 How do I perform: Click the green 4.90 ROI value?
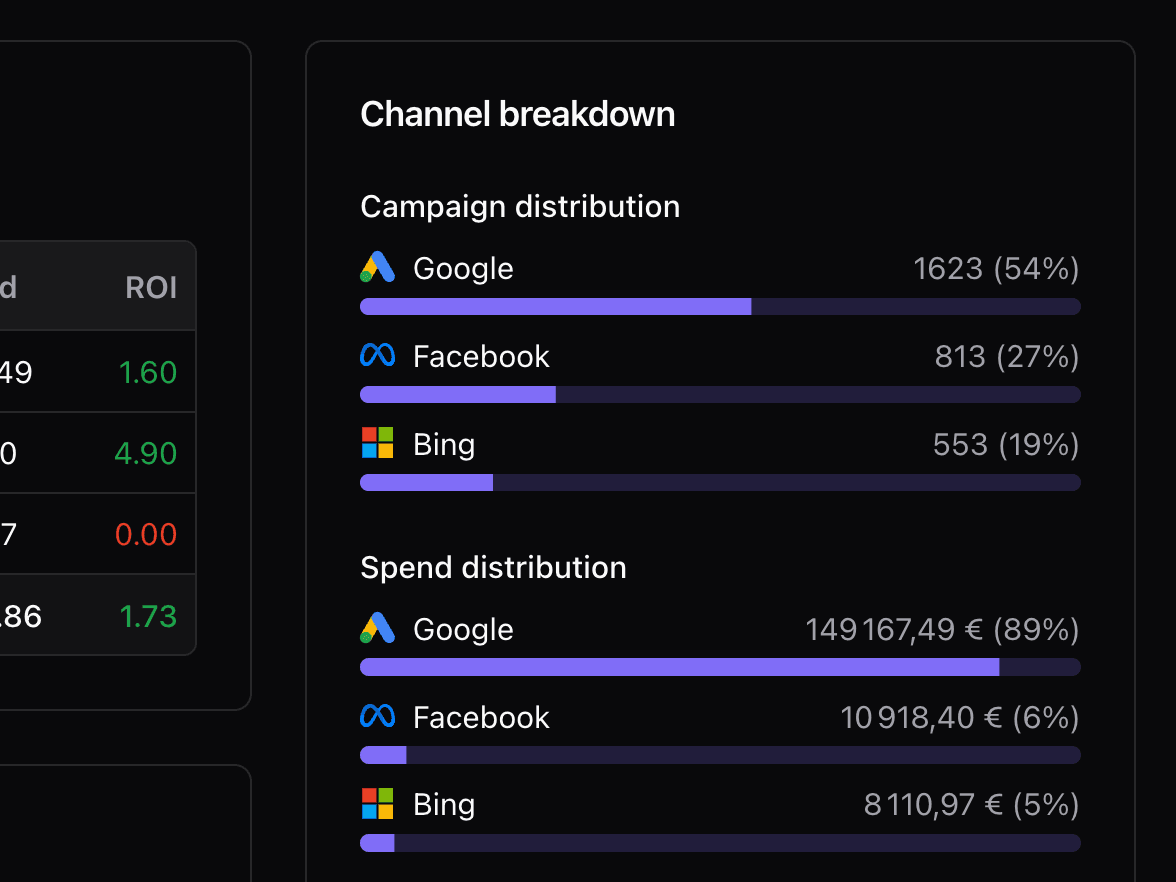click(145, 452)
